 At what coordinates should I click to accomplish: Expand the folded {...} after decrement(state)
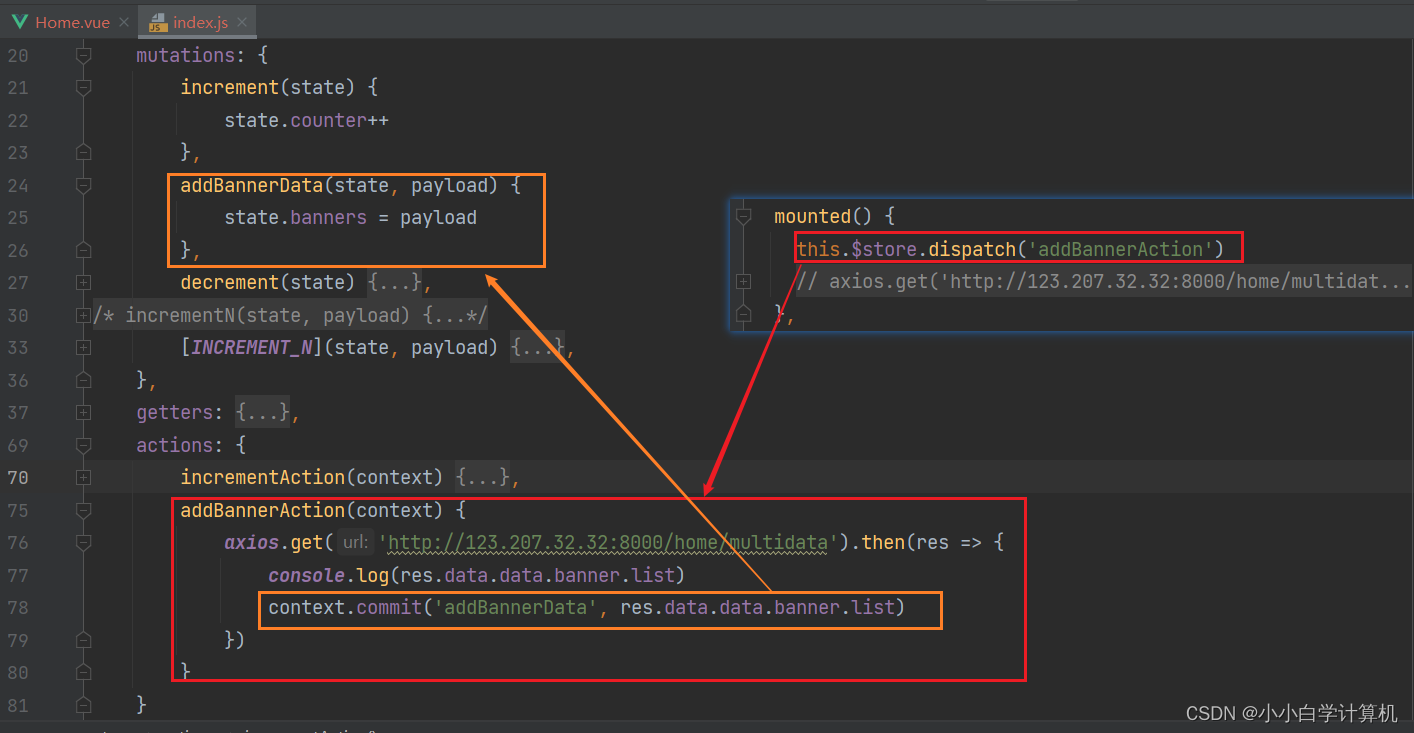tap(394, 283)
